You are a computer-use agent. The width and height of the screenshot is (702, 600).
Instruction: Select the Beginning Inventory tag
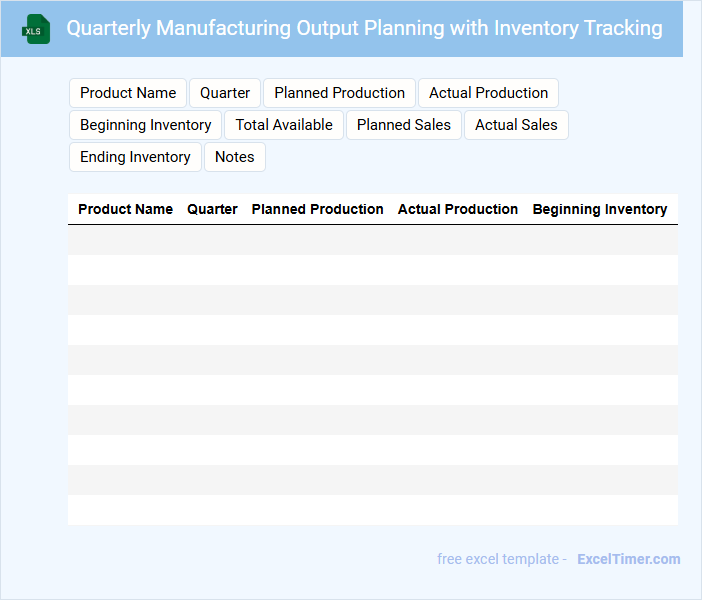pyautogui.click(x=145, y=125)
